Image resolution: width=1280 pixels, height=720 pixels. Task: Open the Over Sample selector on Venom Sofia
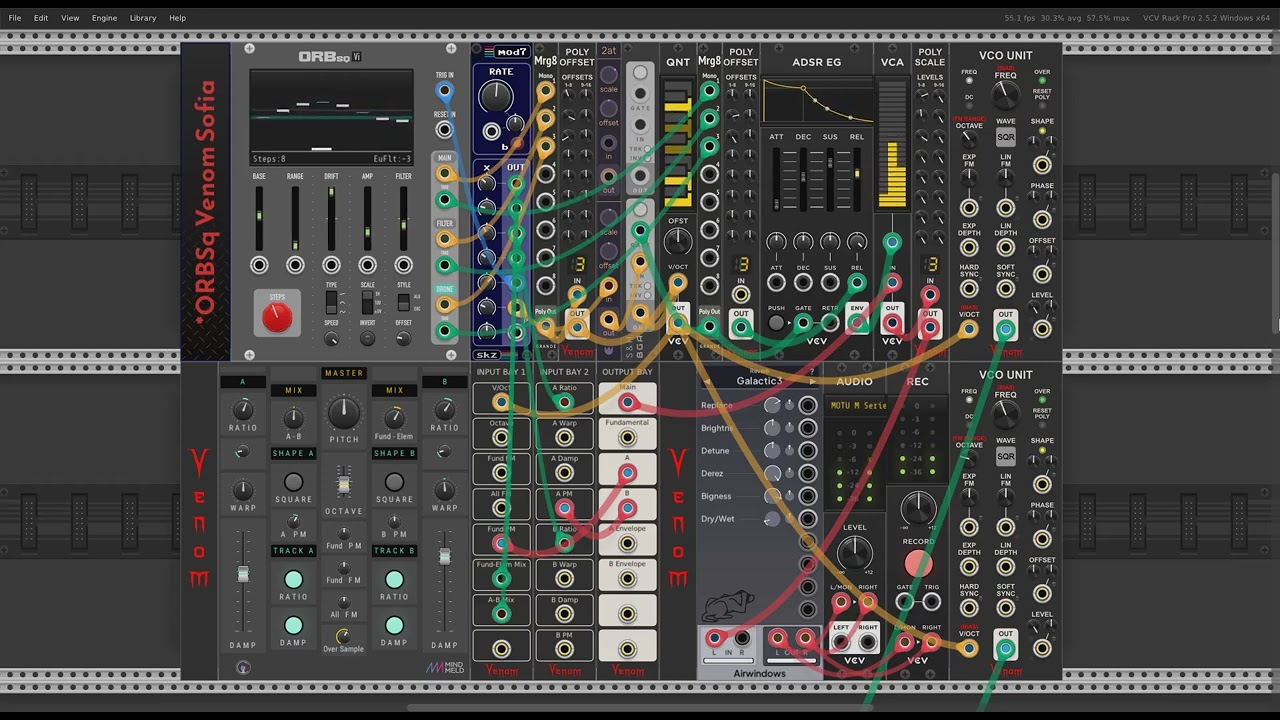[x=343, y=636]
